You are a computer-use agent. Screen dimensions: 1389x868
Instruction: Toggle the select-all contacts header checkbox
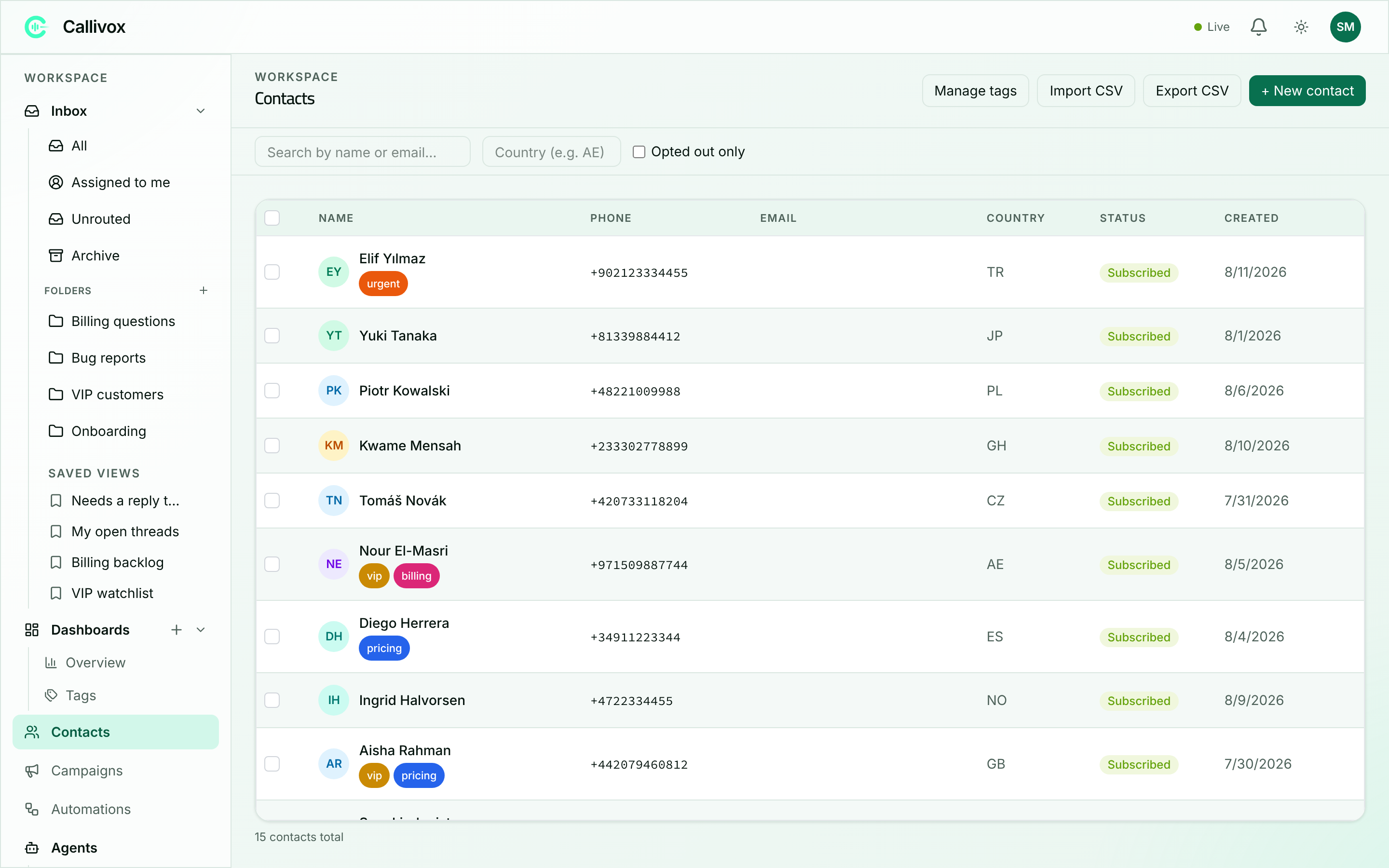(x=272, y=218)
